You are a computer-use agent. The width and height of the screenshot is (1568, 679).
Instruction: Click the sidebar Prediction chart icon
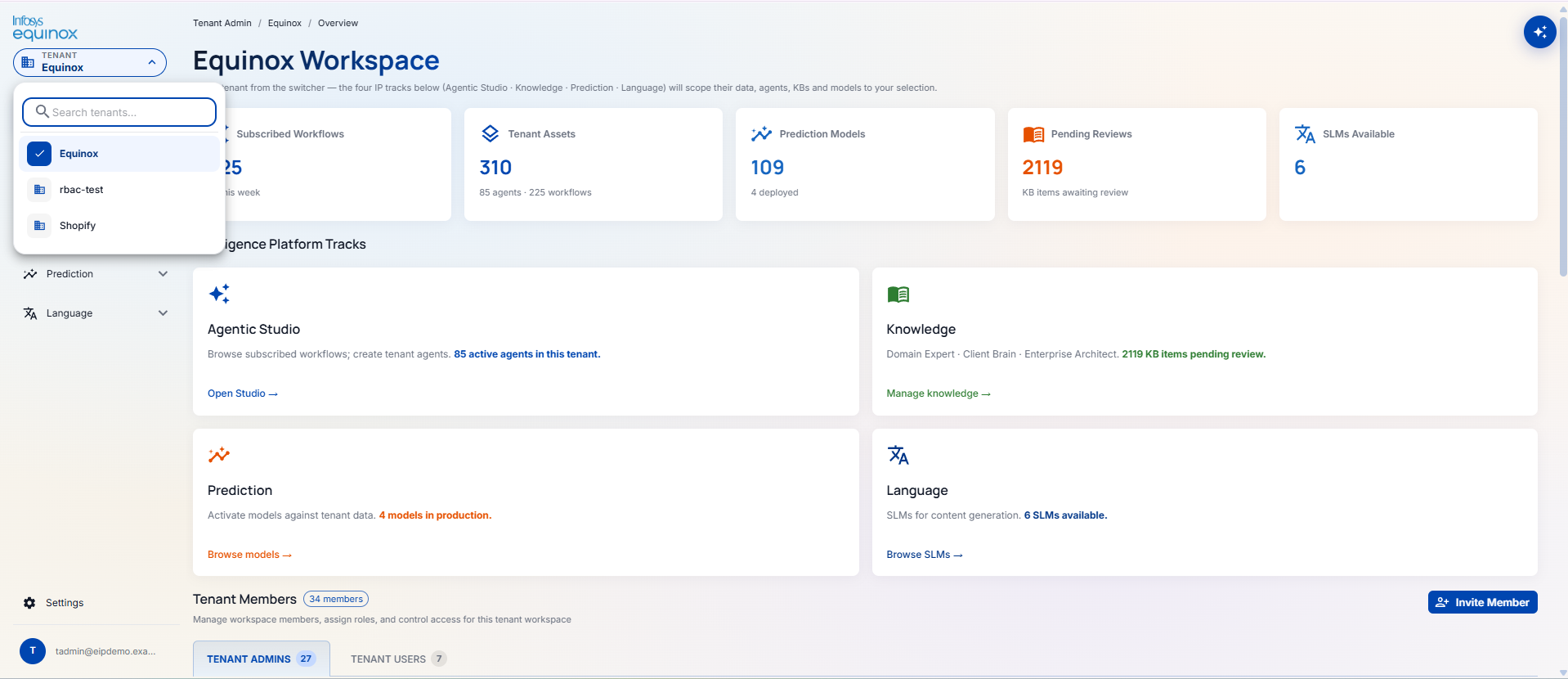pos(30,274)
